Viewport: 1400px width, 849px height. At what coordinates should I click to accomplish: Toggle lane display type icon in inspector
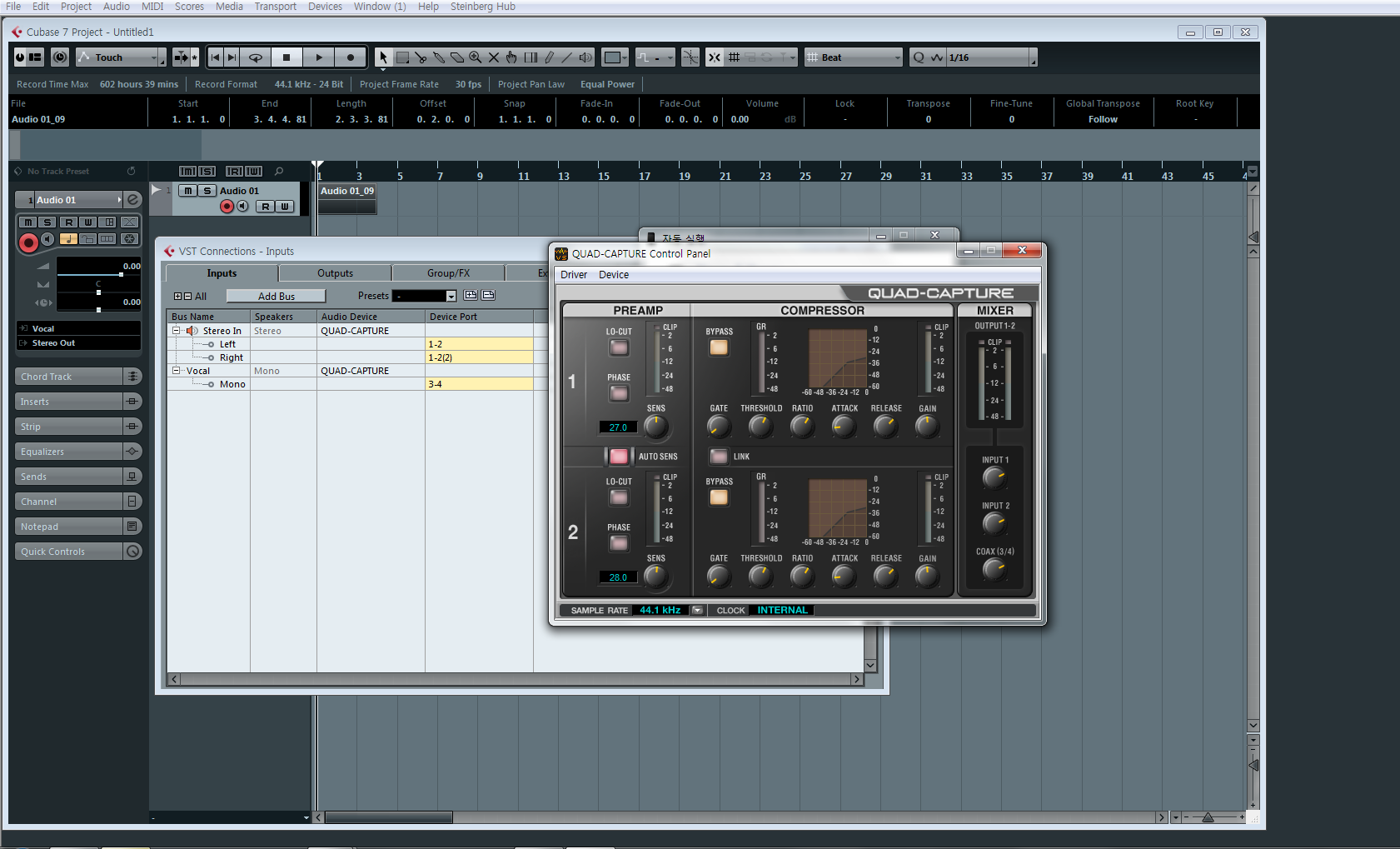point(108,239)
